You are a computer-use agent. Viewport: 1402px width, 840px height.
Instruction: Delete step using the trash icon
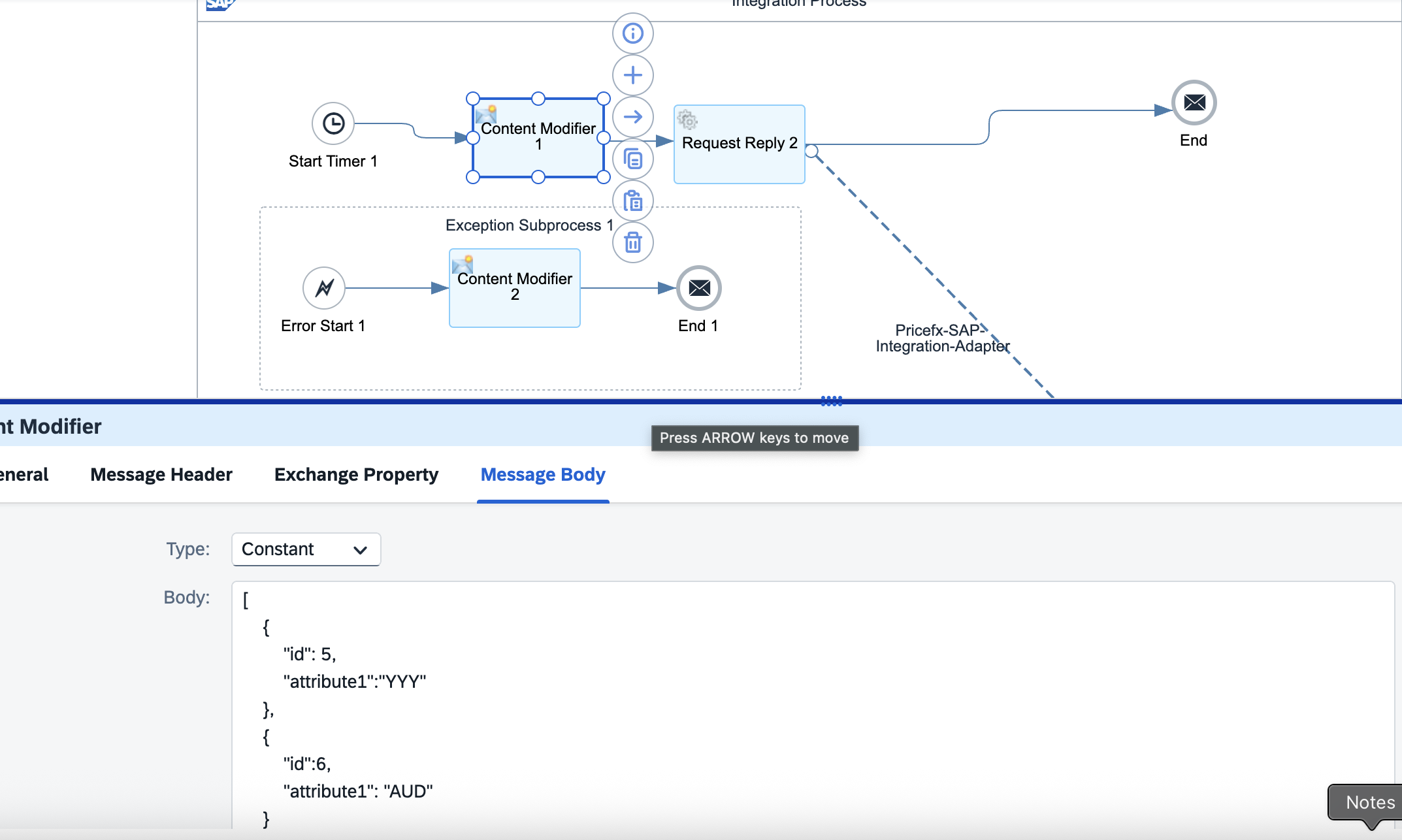tap(632, 242)
